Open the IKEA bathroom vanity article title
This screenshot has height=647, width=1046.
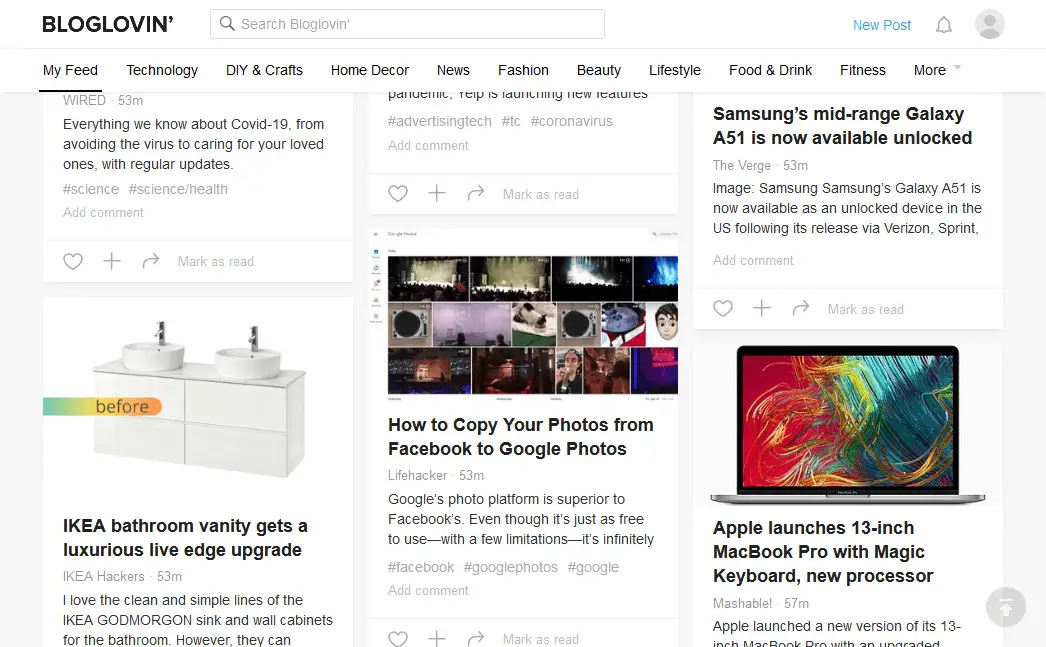coord(185,538)
